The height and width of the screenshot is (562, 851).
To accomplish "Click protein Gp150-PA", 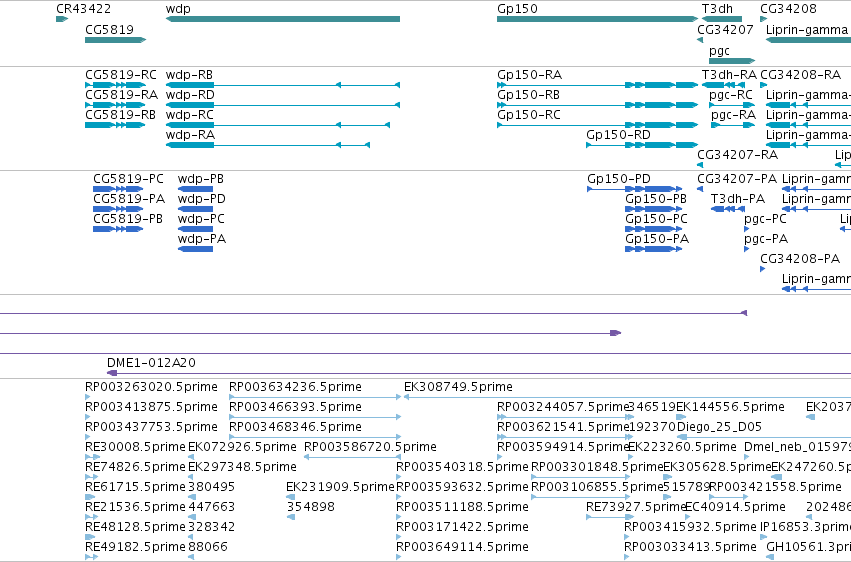I will pyautogui.click(x=654, y=249).
